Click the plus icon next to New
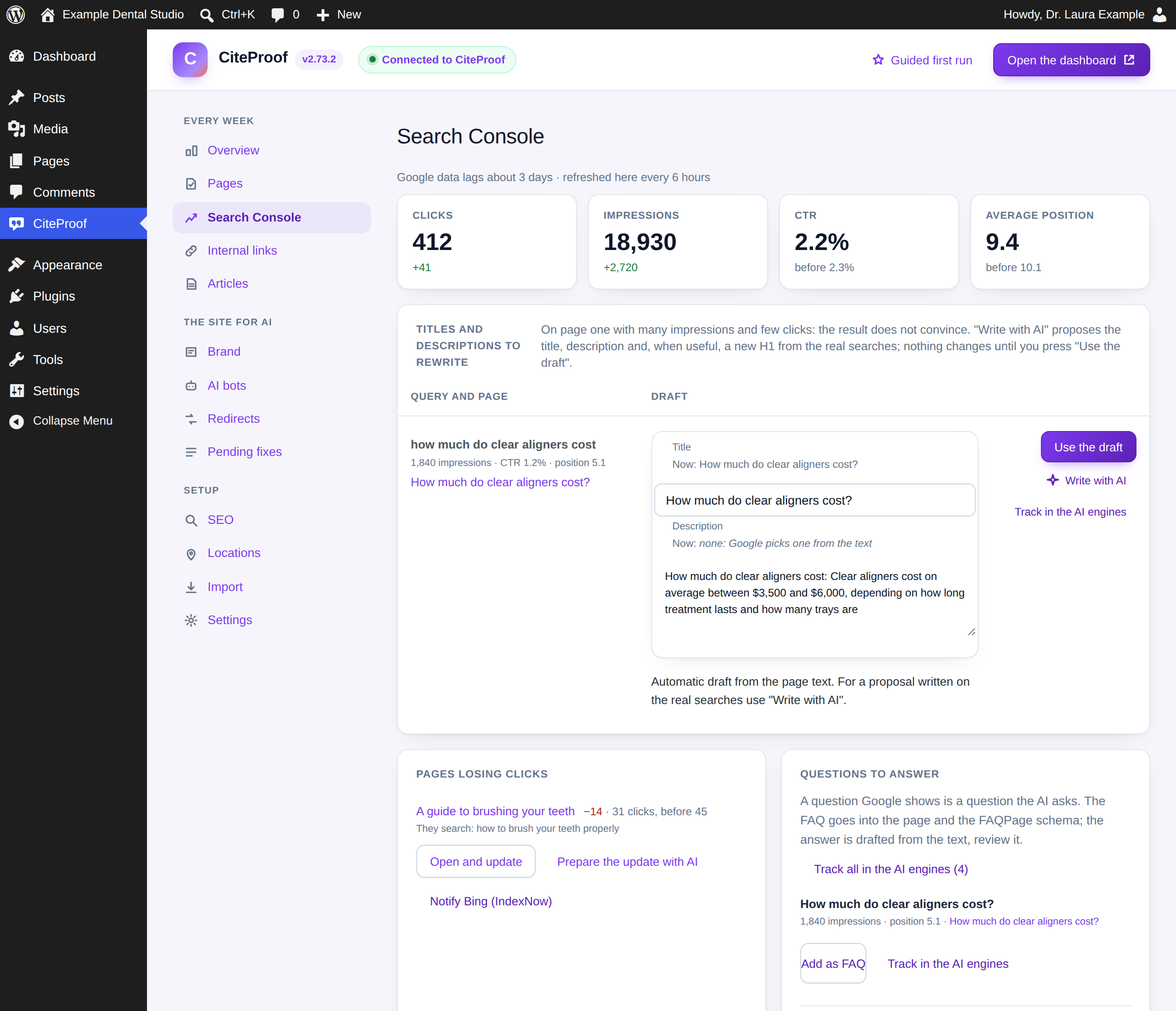This screenshot has height=1011, width=1176. point(322,15)
